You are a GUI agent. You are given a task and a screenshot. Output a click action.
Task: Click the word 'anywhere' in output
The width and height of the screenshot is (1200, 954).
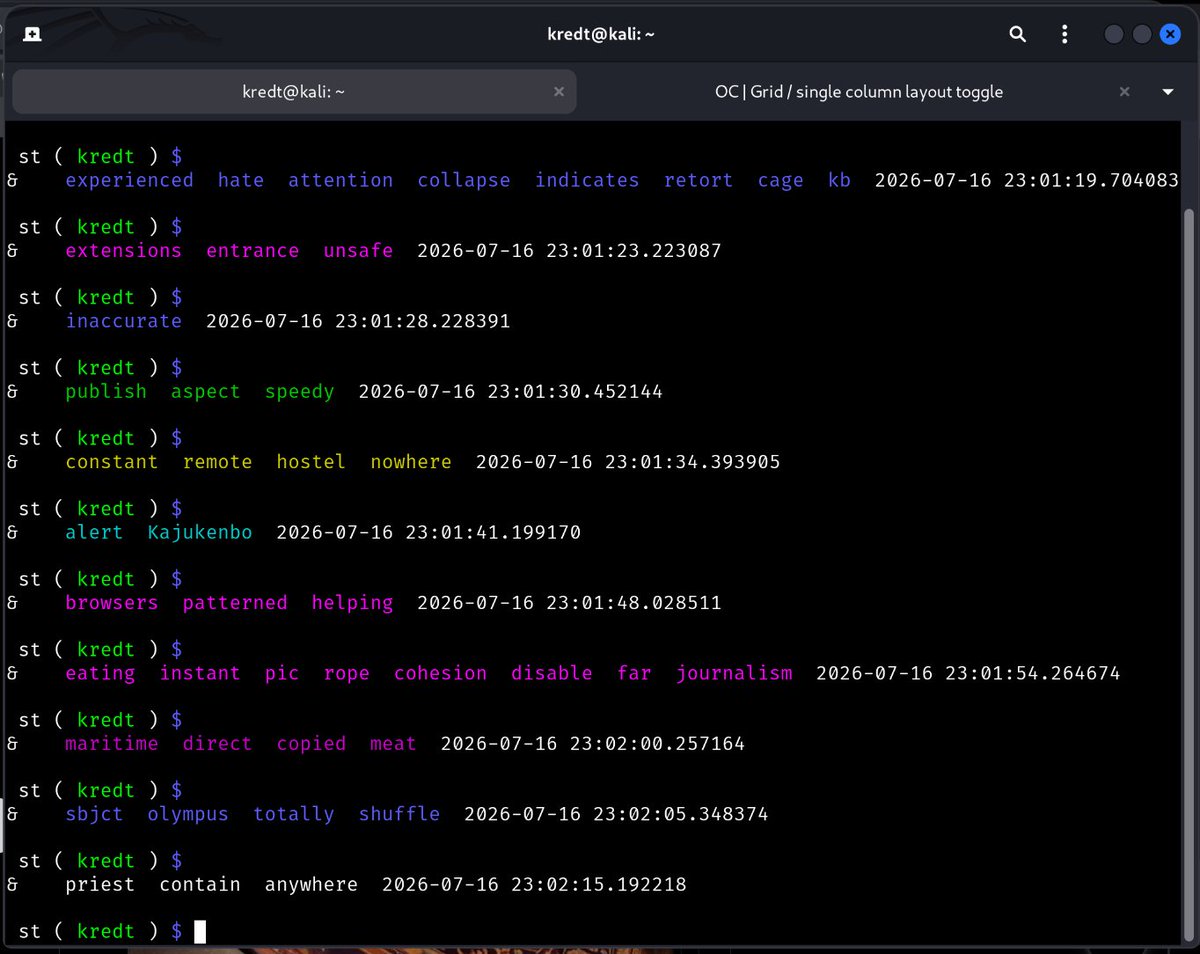tap(311, 885)
